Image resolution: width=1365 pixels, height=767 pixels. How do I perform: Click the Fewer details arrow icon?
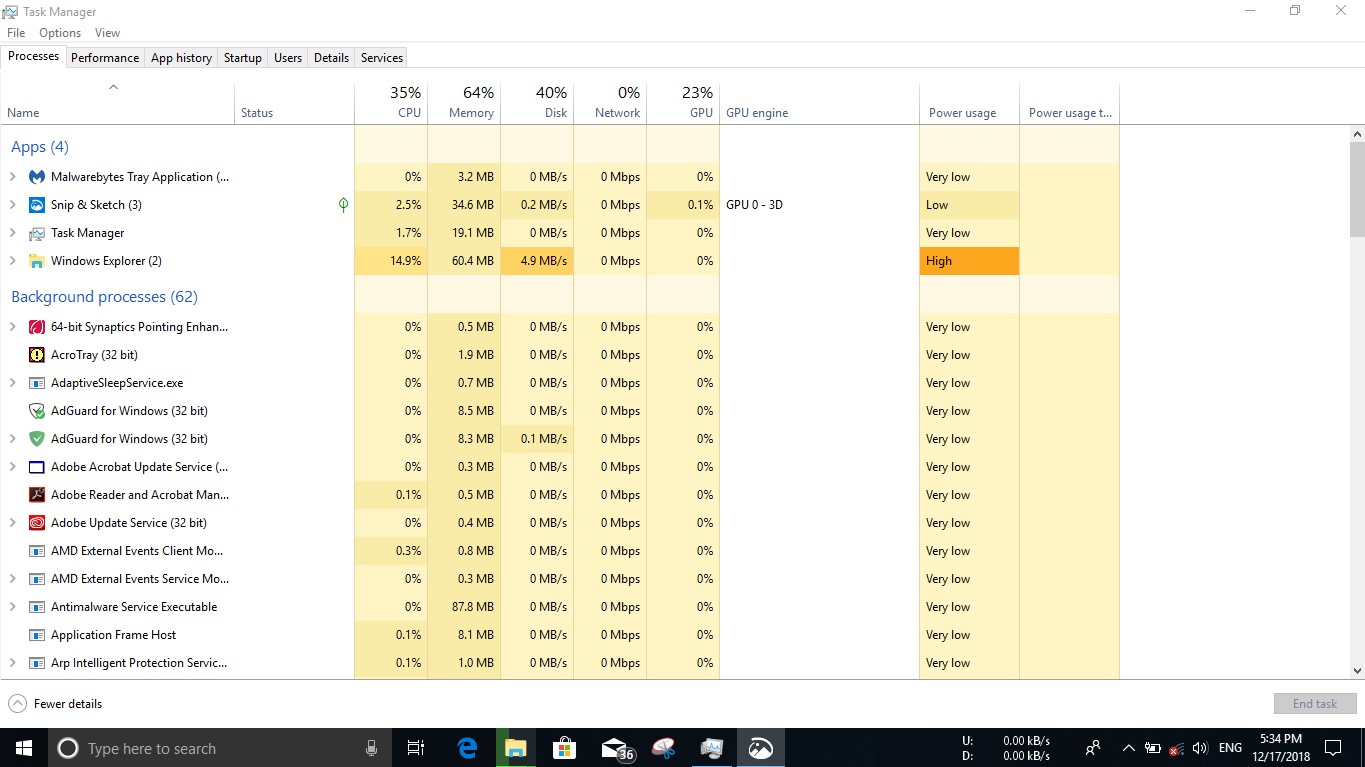[17, 704]
